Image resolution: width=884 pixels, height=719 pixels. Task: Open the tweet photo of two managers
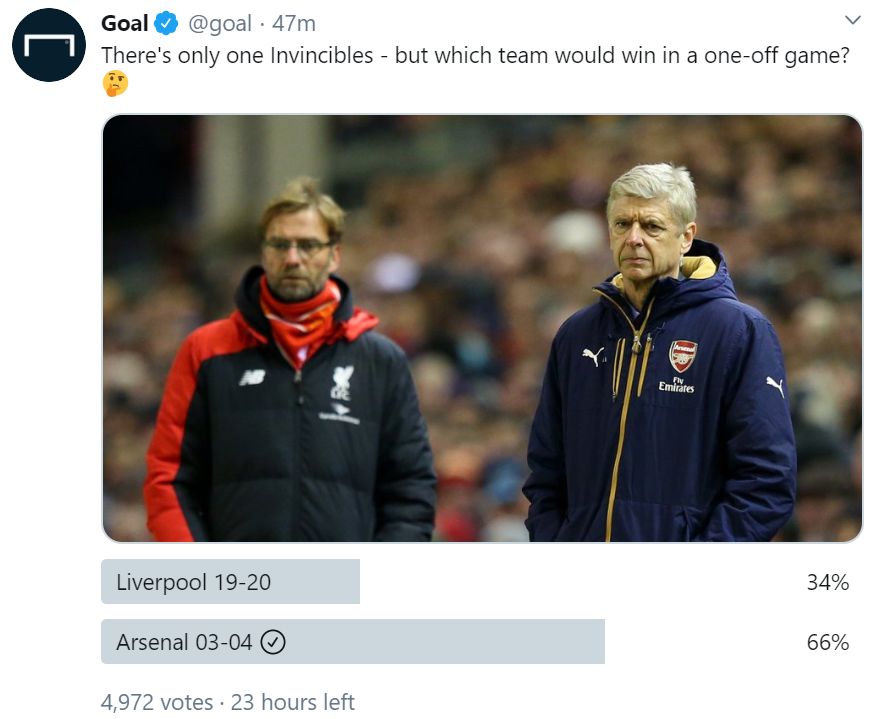point(481,328)
